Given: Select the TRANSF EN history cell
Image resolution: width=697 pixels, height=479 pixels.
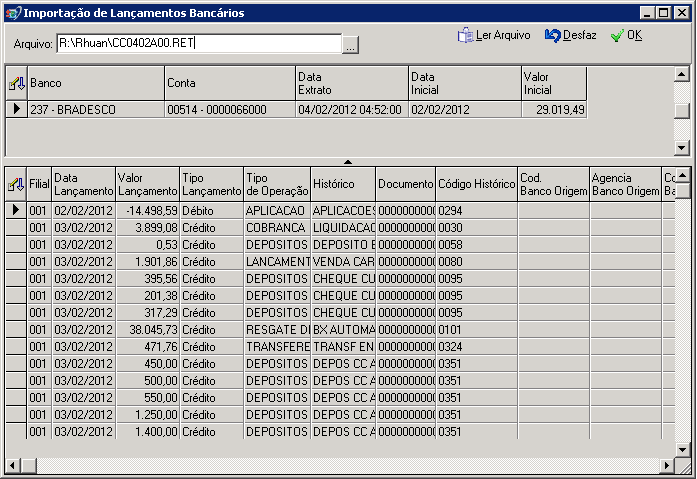Looking at the screenshot, I should tap(343, 347).
